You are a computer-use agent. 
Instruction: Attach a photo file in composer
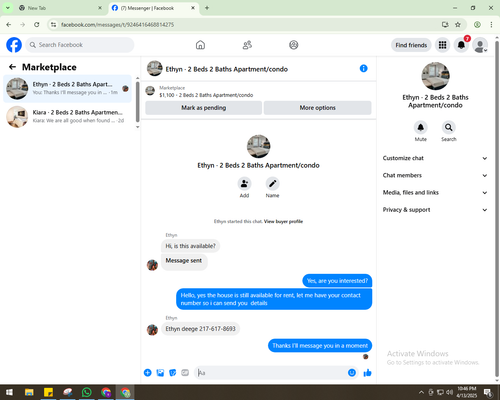(x=160, y=373)
